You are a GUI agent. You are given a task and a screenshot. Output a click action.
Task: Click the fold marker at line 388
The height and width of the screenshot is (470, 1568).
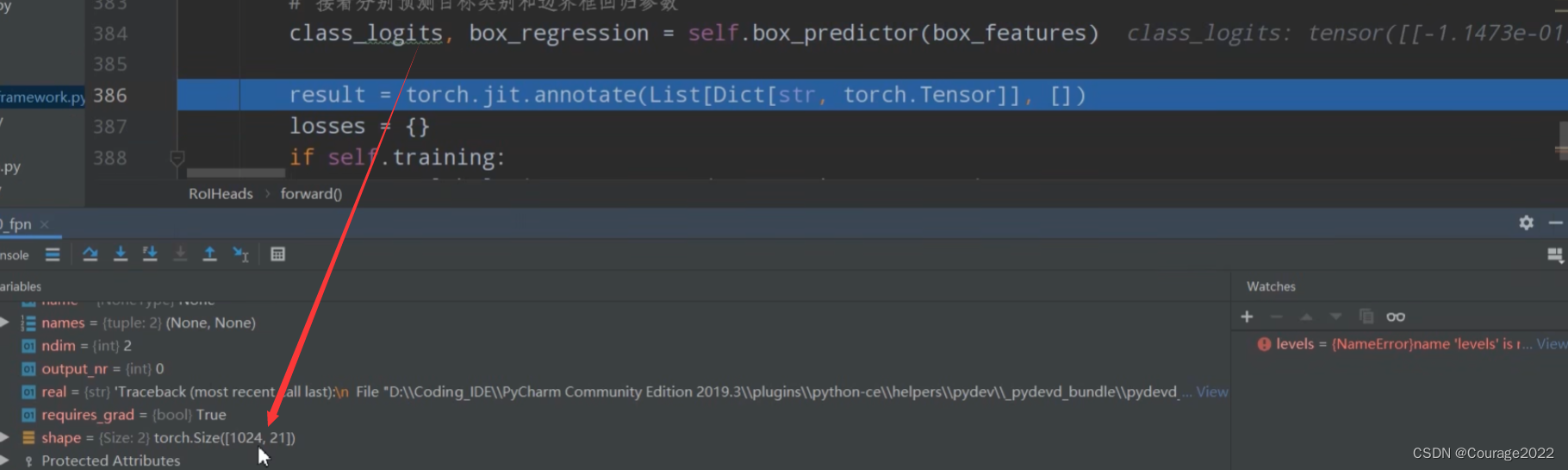(177, 158)
